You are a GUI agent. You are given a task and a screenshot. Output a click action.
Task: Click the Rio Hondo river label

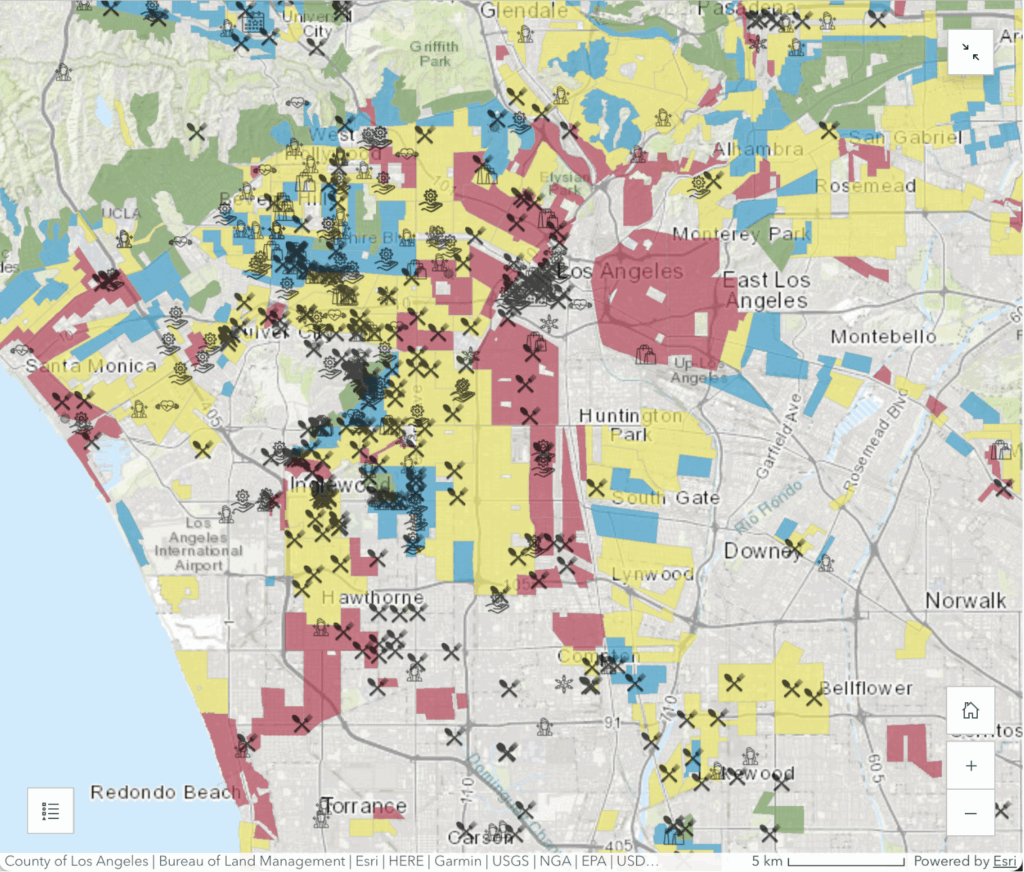[768, 507]
